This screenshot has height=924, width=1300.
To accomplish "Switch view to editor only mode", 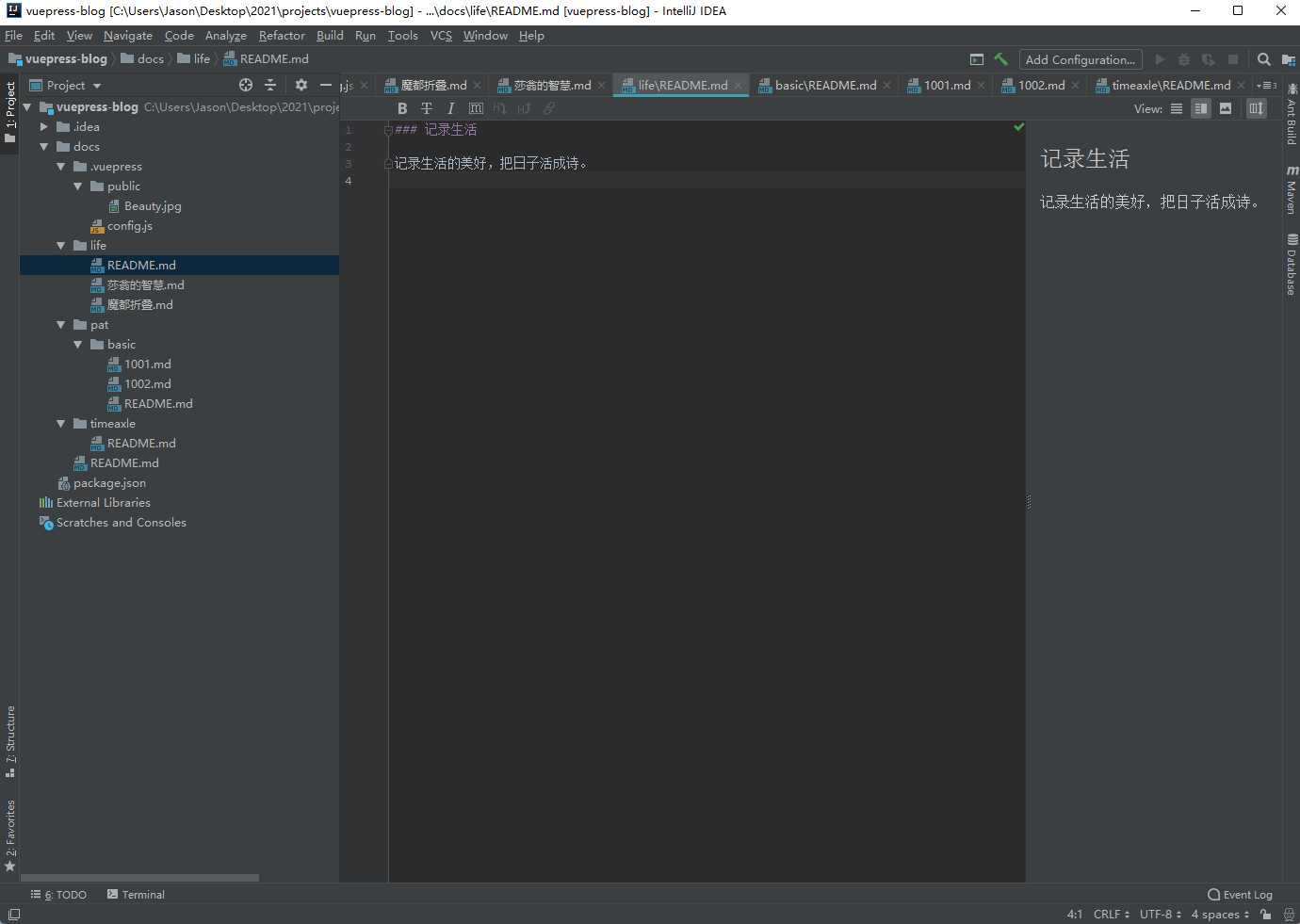I will tap(1177, 108).
